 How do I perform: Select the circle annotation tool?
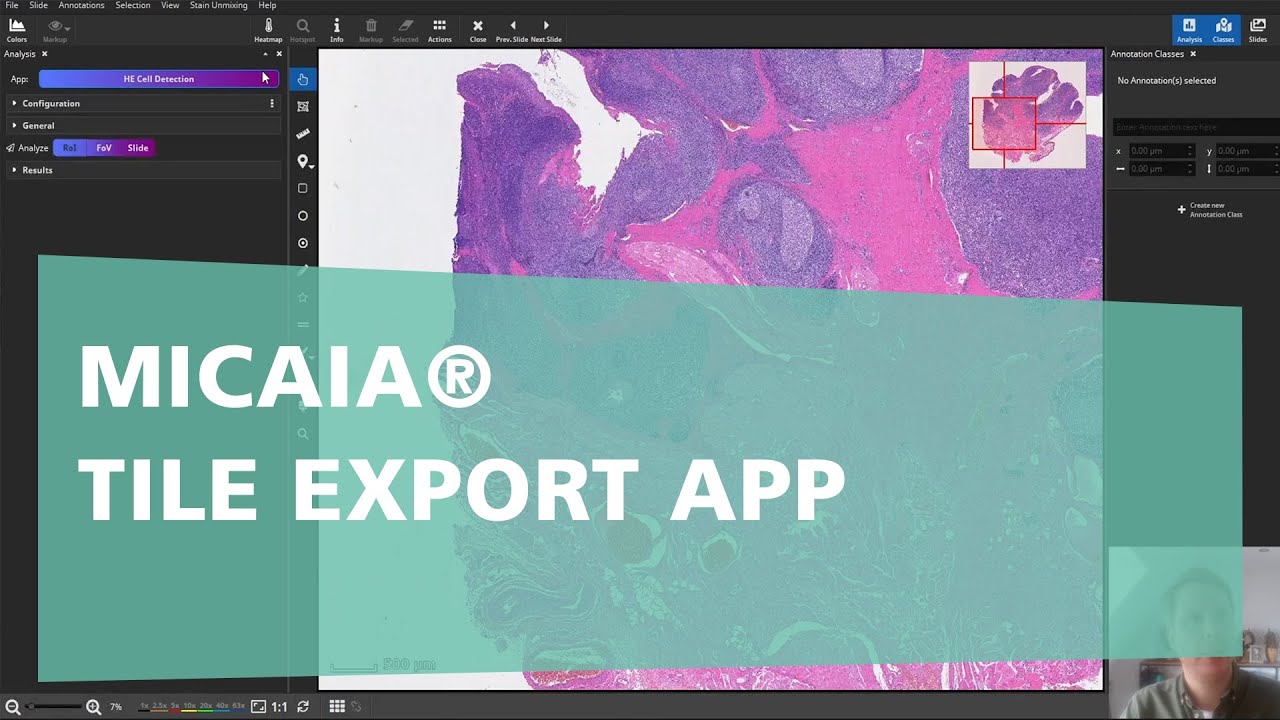click(x=303, y=215)
